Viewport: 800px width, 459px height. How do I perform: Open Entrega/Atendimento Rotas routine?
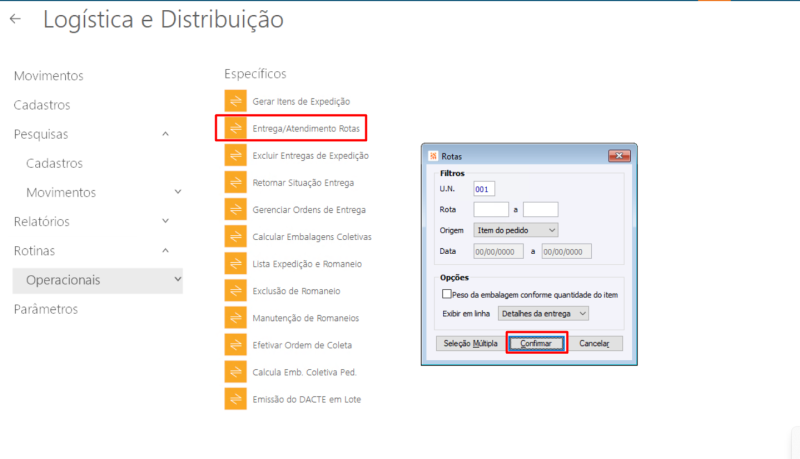tap(306, 129)
